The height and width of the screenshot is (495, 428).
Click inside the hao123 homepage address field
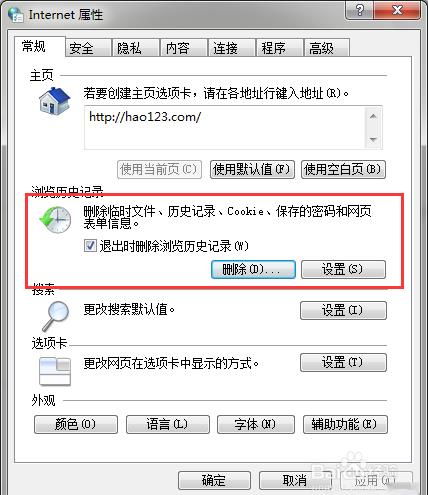[225, 128]
